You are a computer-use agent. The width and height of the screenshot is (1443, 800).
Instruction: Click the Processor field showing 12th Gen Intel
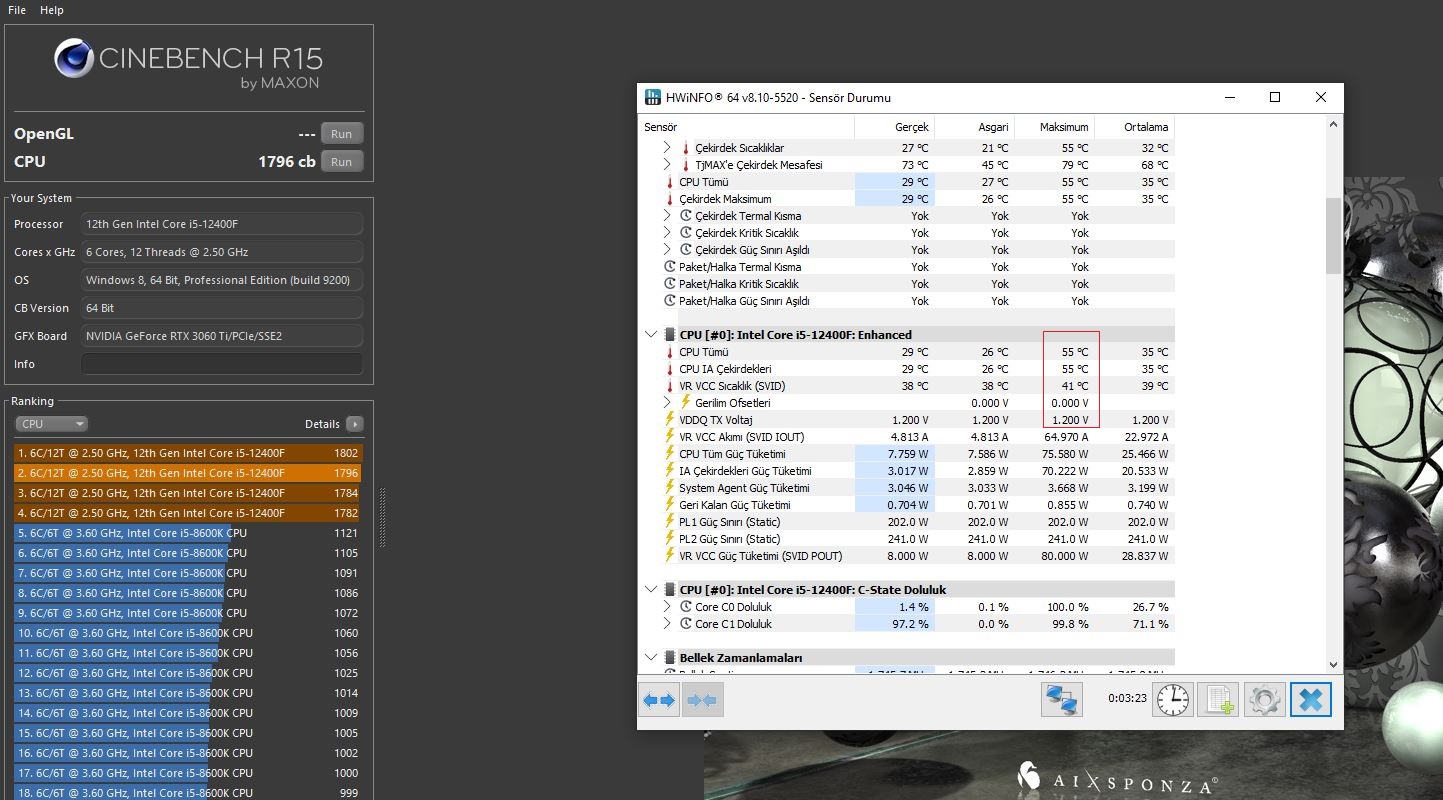(221, 224)
